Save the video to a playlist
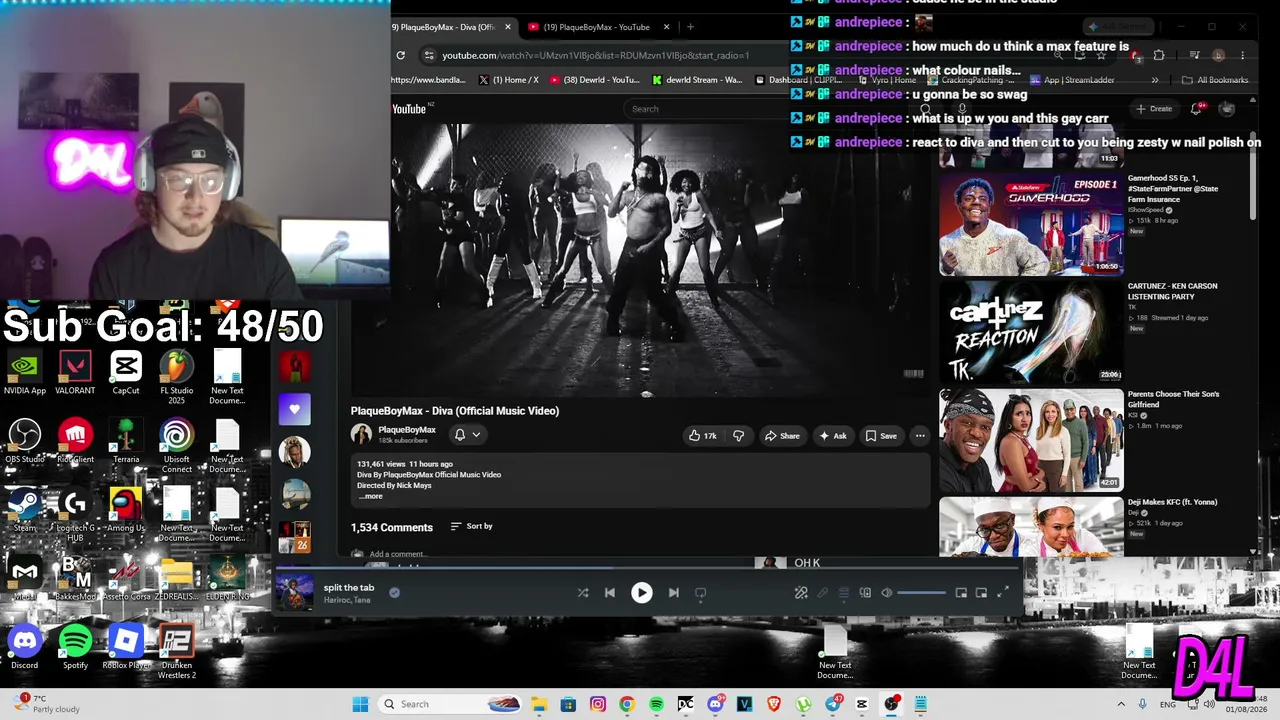 tap(881, 436)
